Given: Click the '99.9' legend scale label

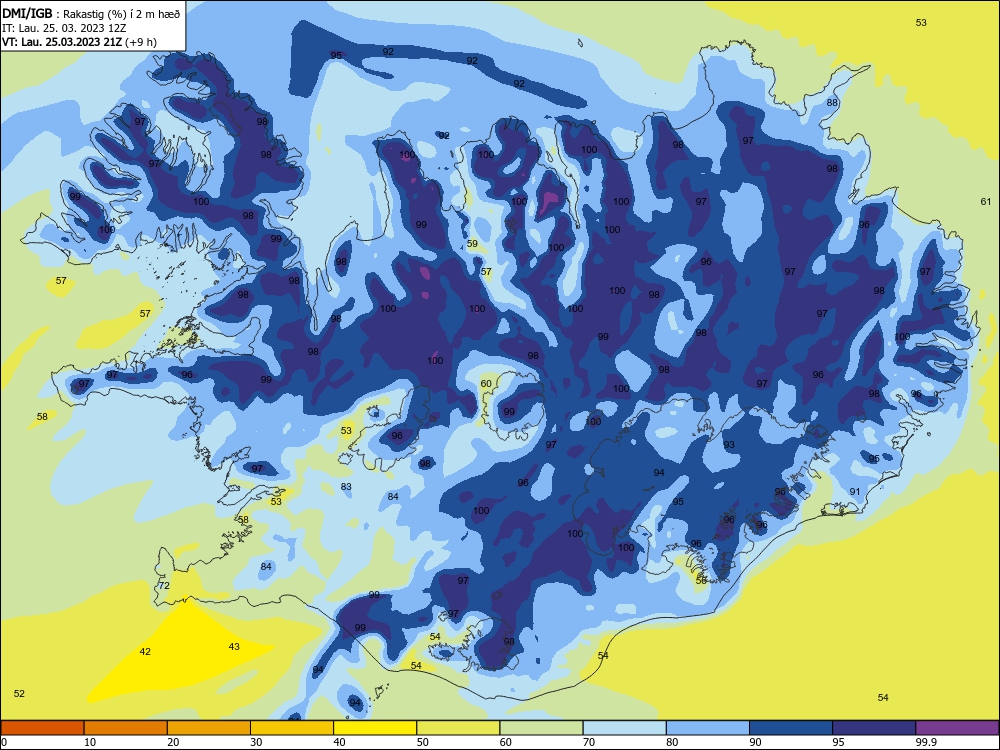Looking at the screenshot, I should (926, 742).
